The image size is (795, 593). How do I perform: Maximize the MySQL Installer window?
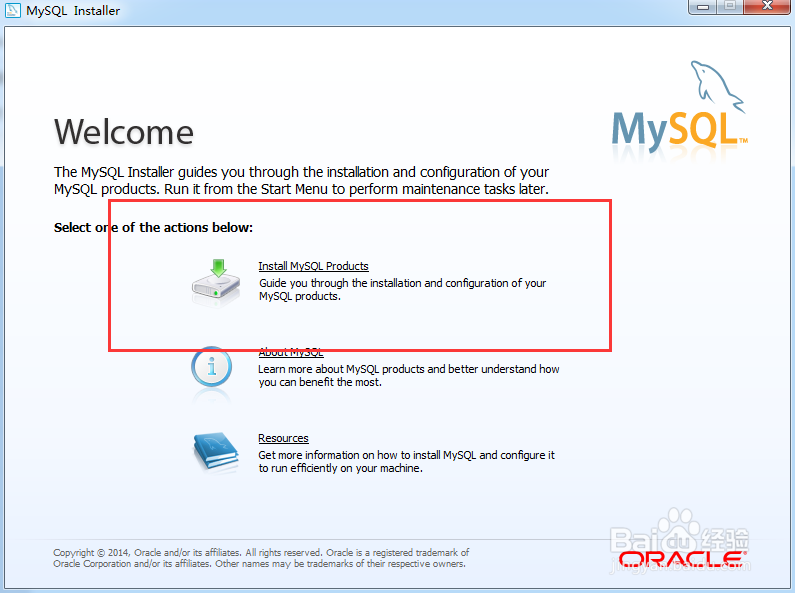click(x=730, y=7)
